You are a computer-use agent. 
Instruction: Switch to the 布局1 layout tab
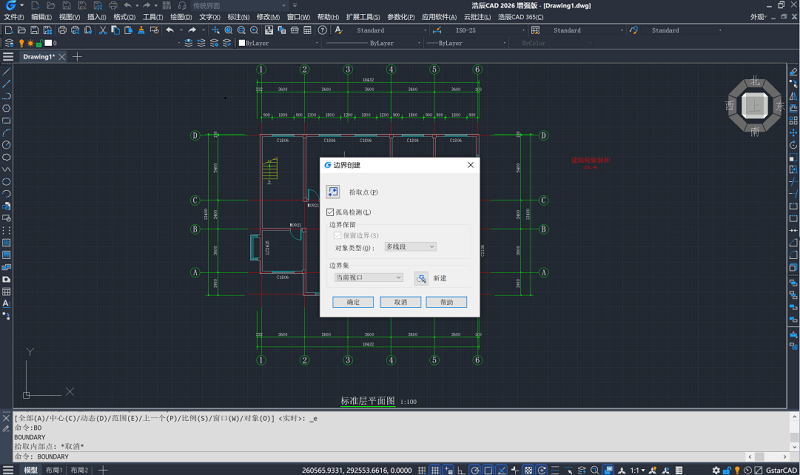(x=54, y=469)
